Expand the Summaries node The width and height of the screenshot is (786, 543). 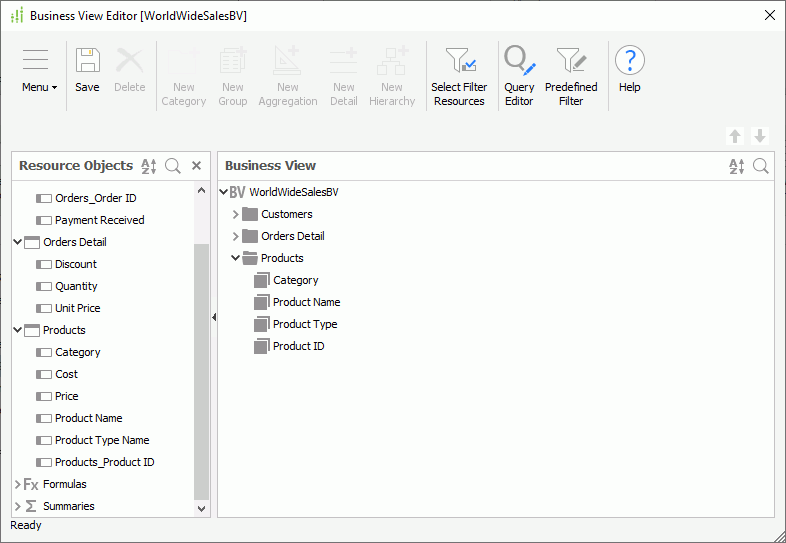[x=18, y=506]
